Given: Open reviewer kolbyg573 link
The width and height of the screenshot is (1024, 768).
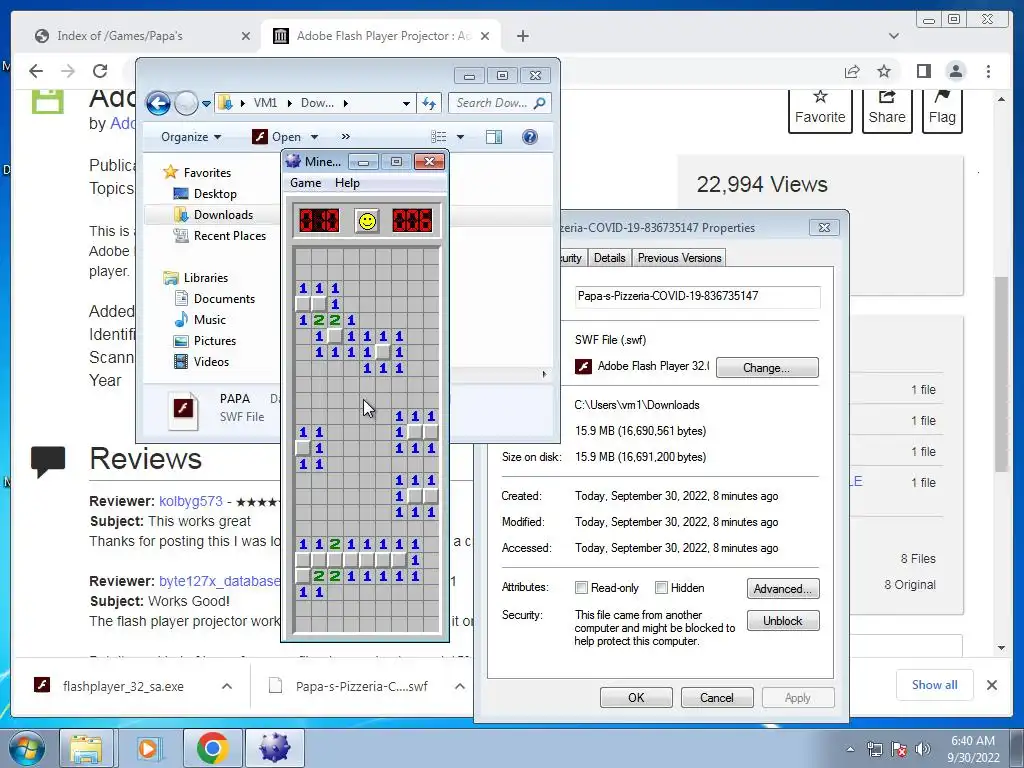Looking at the screenshot, I should tap(191, 502).
